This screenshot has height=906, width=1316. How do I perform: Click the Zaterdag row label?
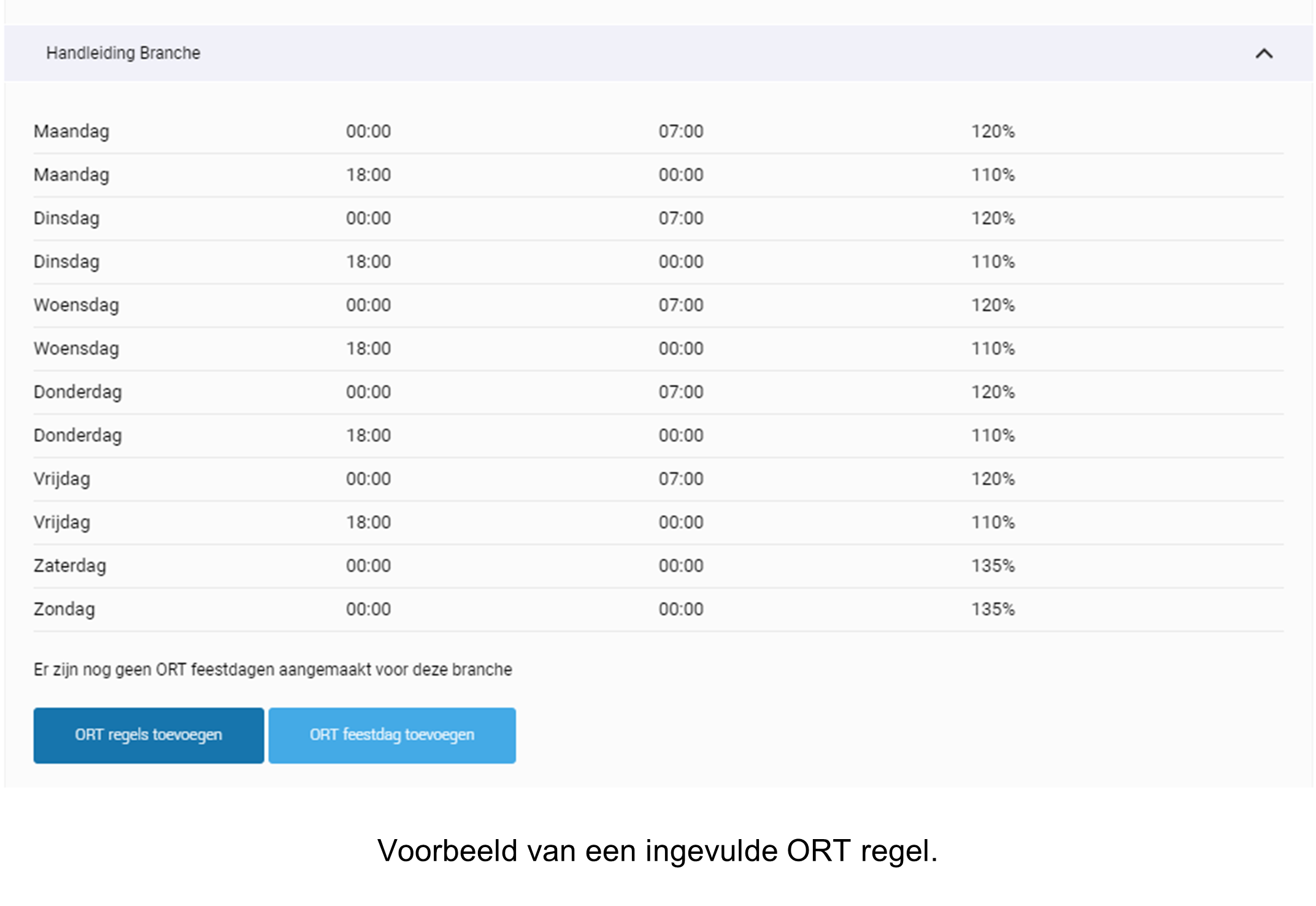[x=69, y=565]
